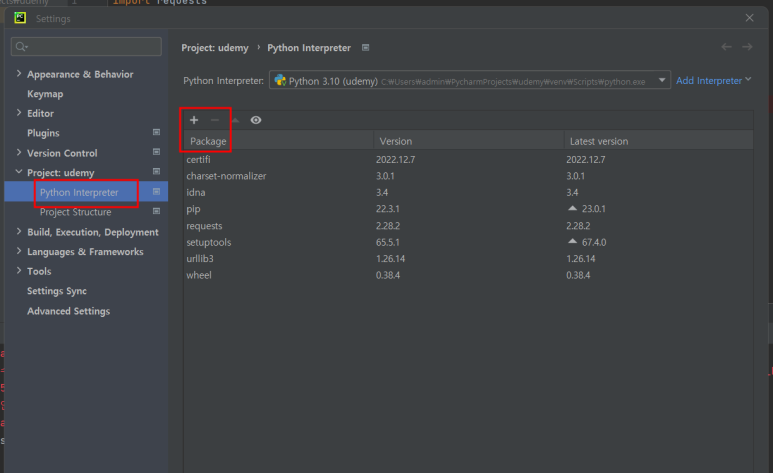
Task: Sort by Package column header
Action: (x=279, y=141)
